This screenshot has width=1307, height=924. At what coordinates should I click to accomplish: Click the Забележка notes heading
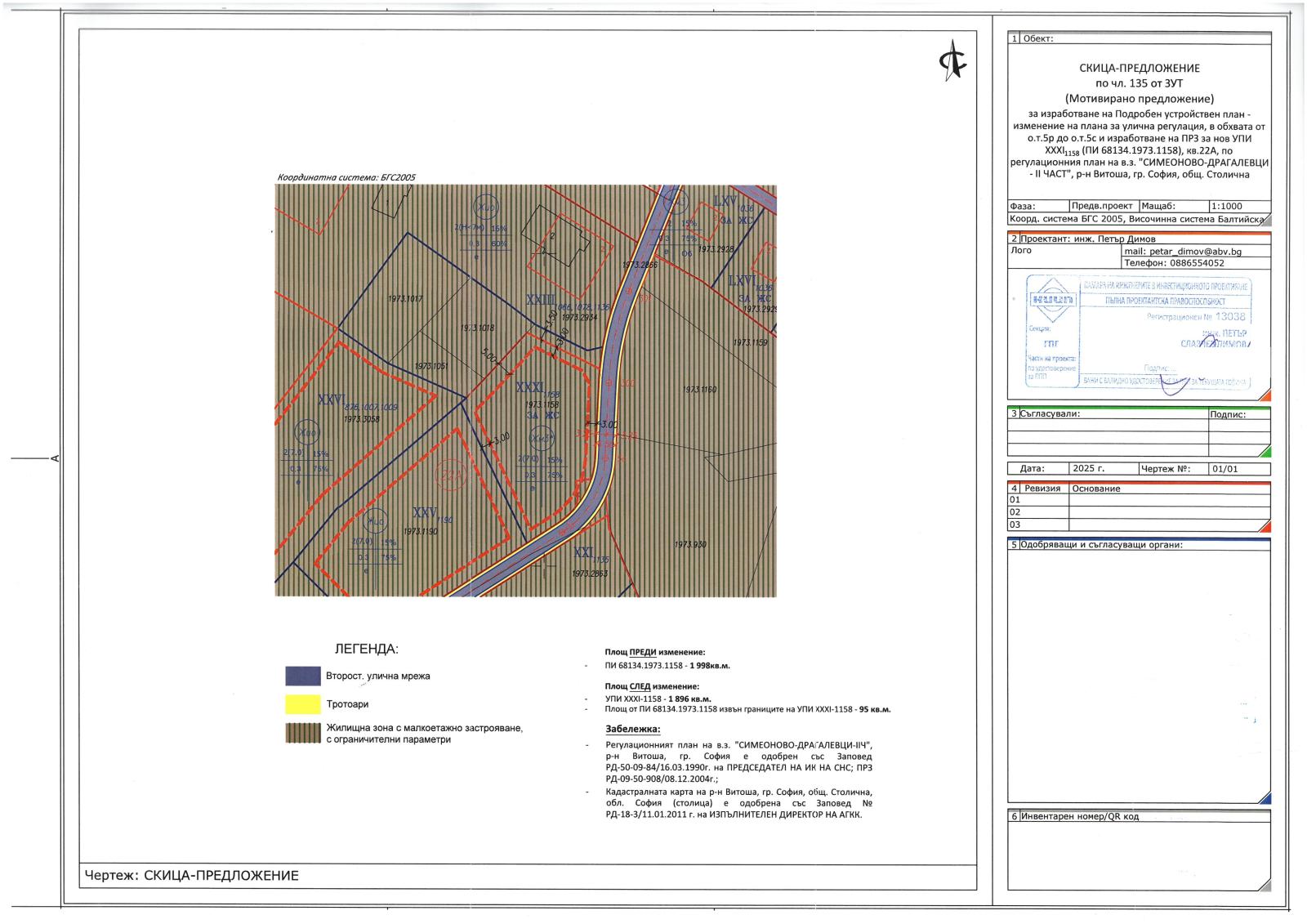pos(633,730)
